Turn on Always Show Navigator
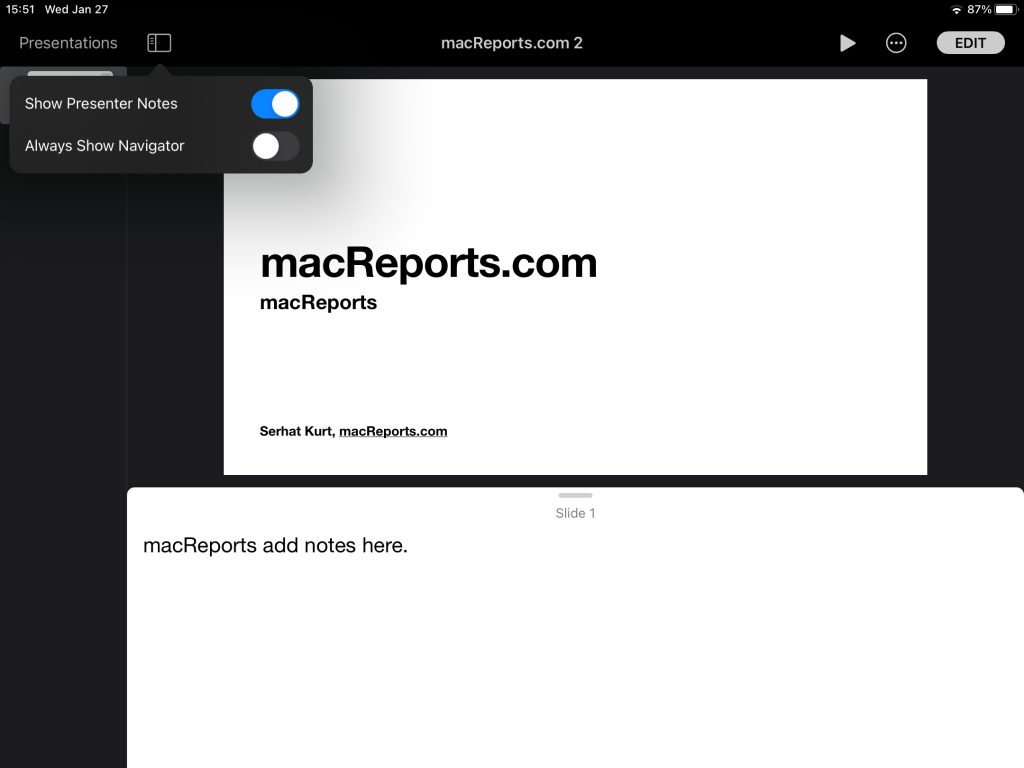This screenshot has width=1024, height=768. pyautogui.click(x=275, y=145)
